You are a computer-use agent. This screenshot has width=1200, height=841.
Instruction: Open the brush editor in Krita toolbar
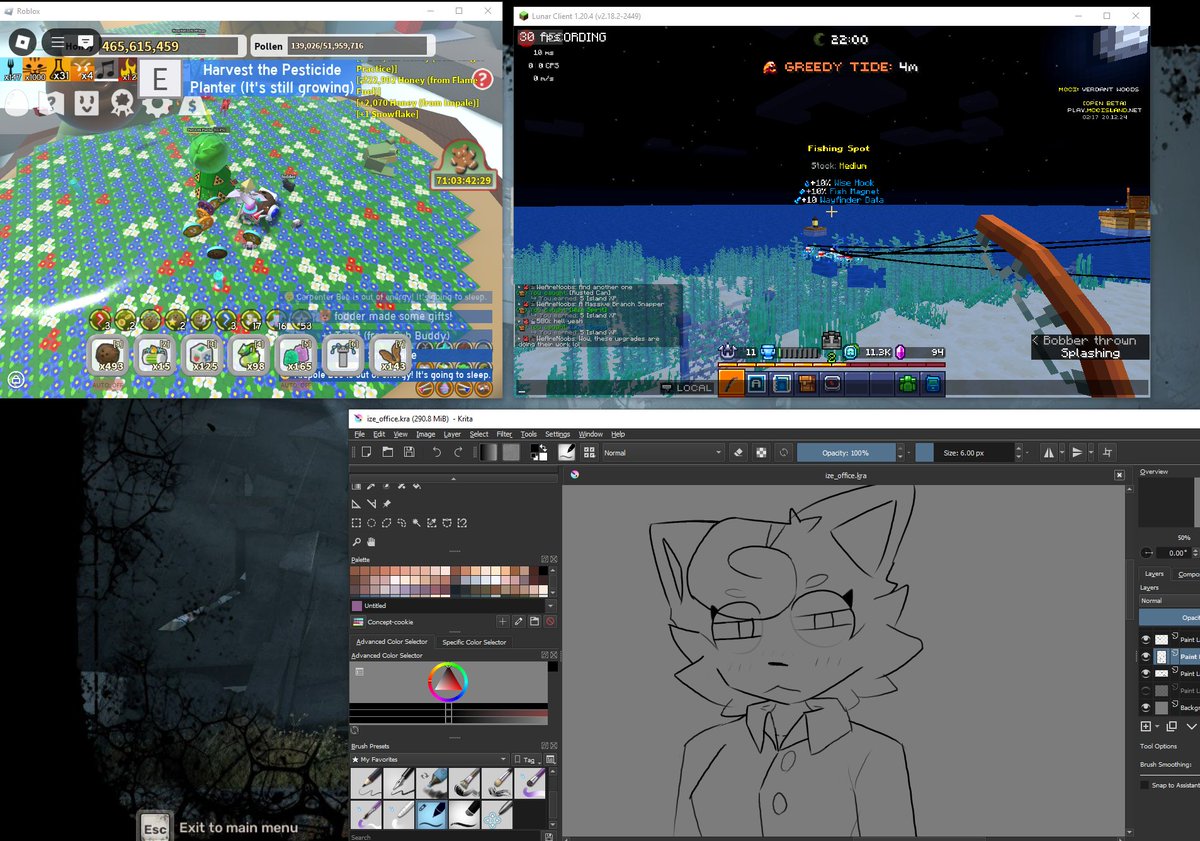coord(565,452)
